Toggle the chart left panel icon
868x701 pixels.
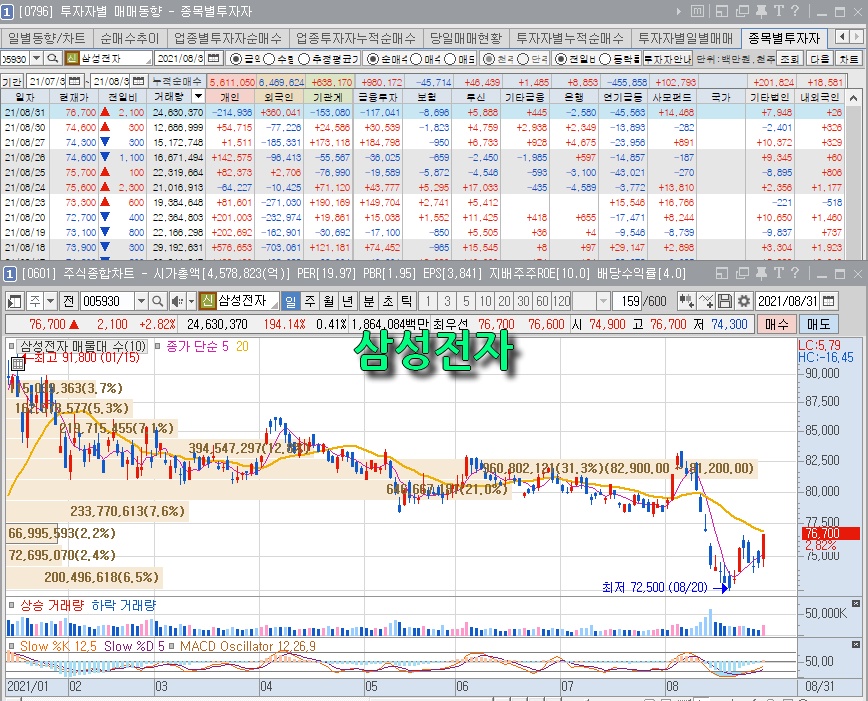pyautogui.click(x=14, y=301)
